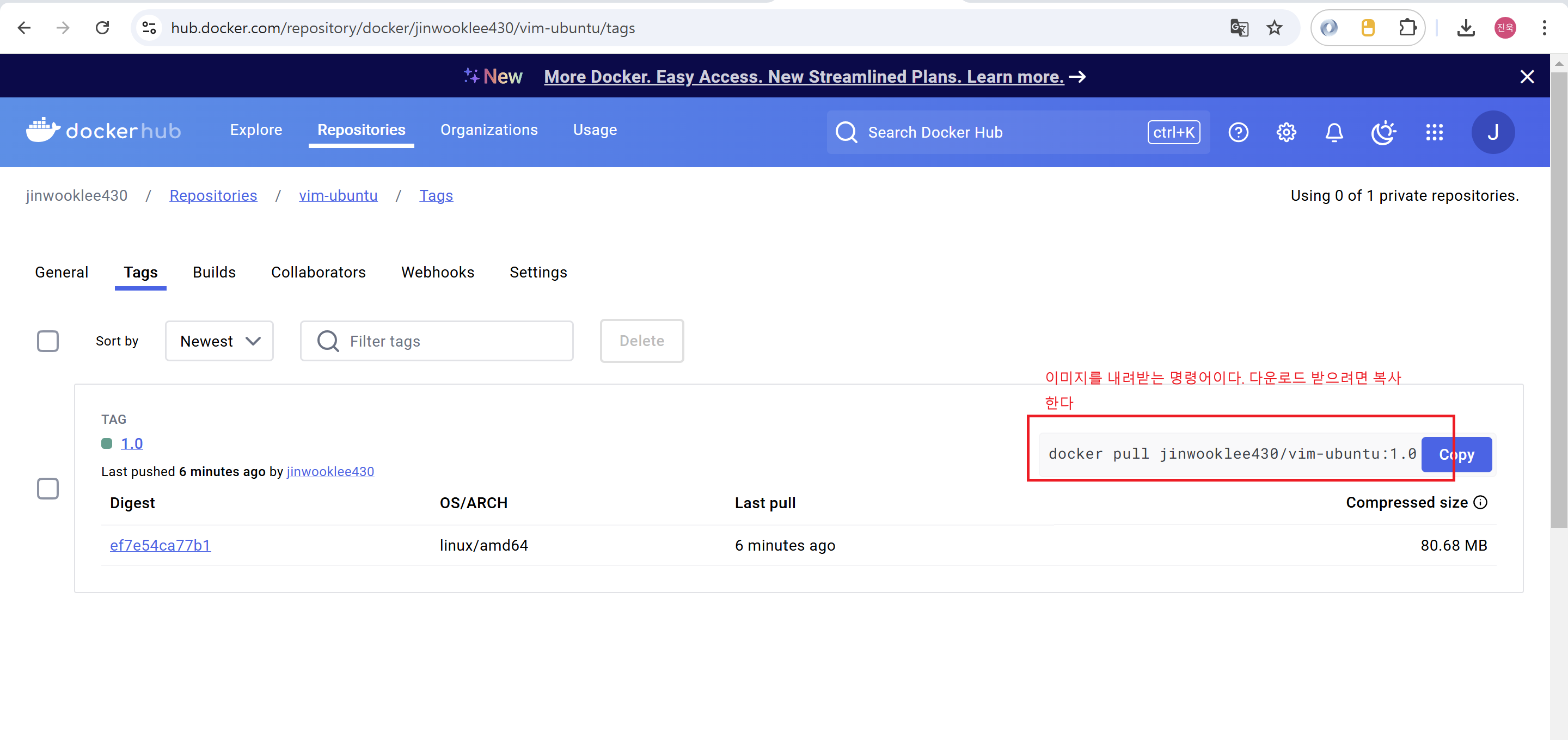Check the 1.0 tag row checkbox
Image resolution: width=1568 pixels, height=740 pixels.
(48, 488)
